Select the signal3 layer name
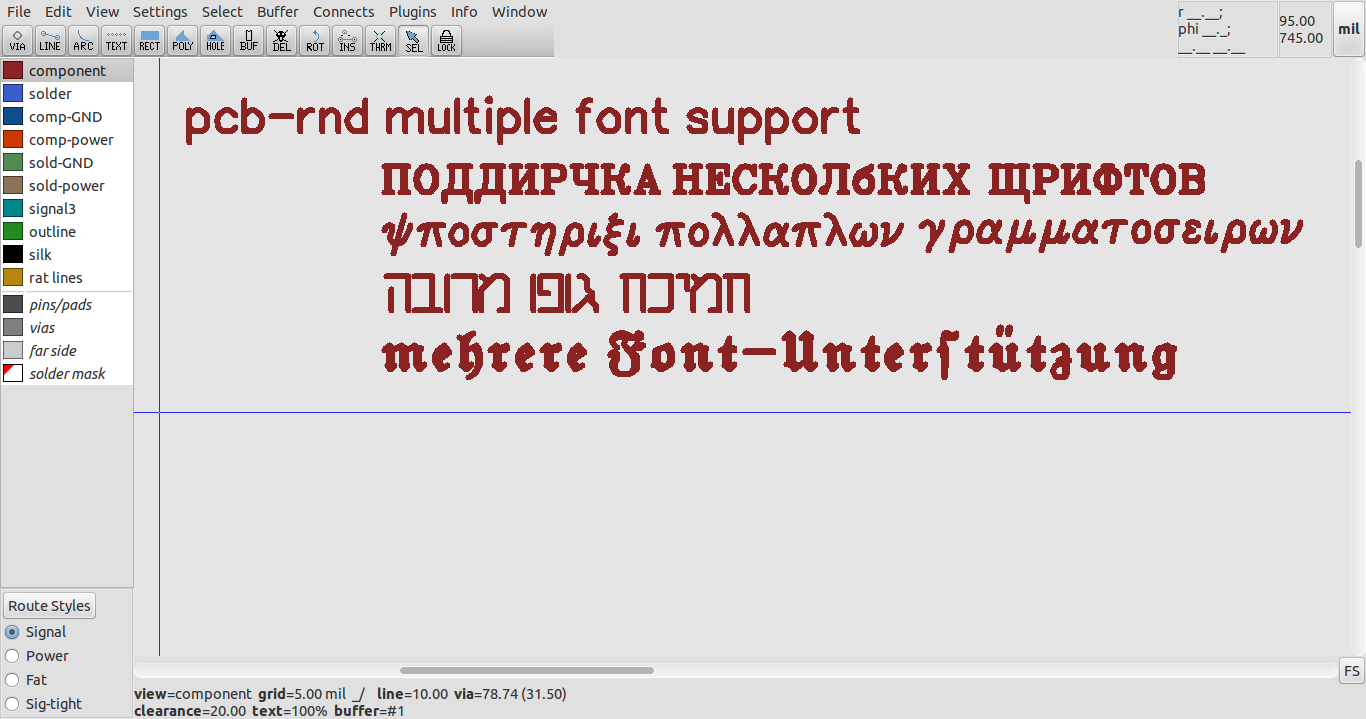This screenshot has height=719, width=1366. point(52,209)
